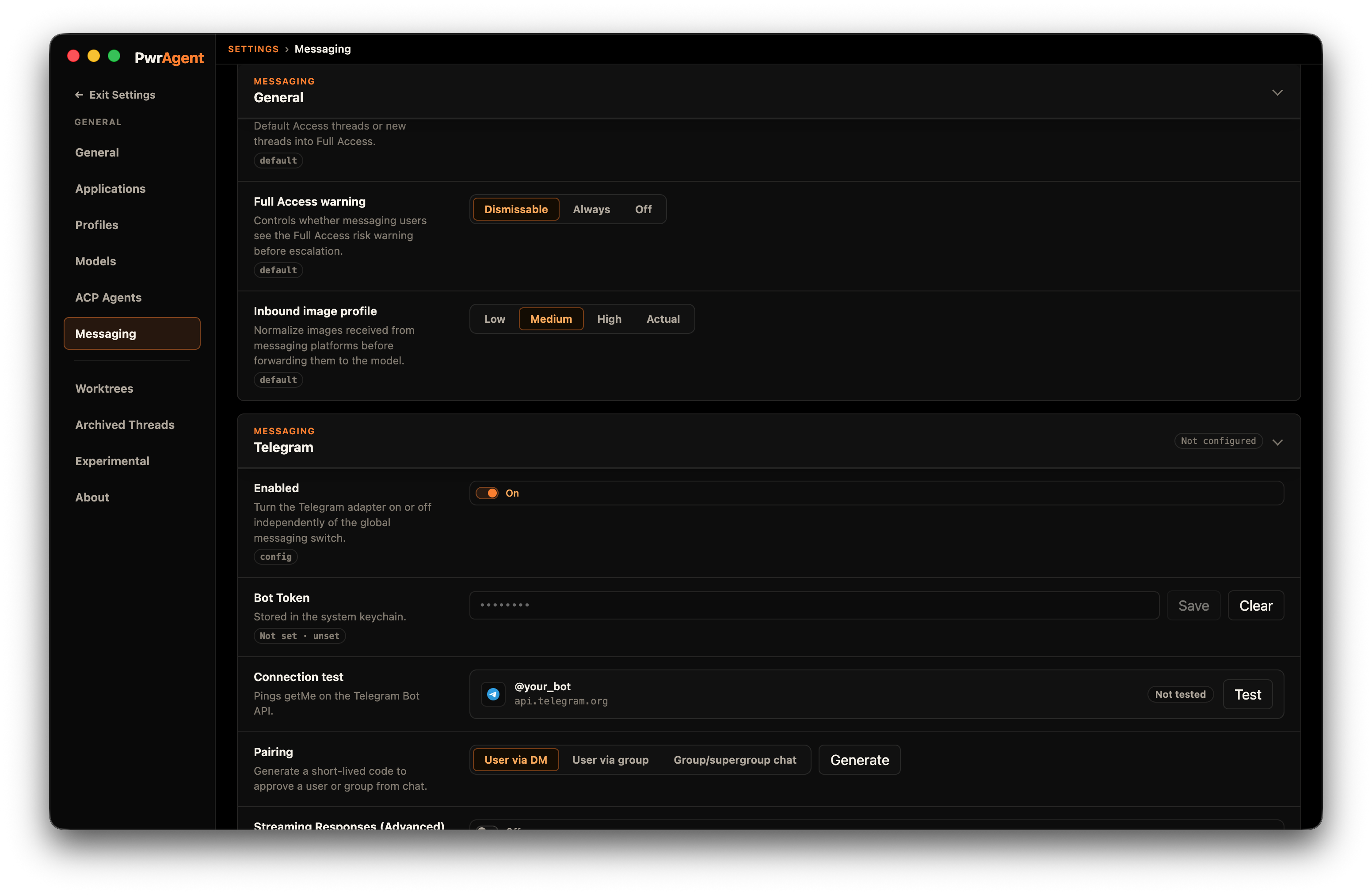Click the Telegram logo icon in Connection test
Screen dimensions: 1372x895
point(493,694)
